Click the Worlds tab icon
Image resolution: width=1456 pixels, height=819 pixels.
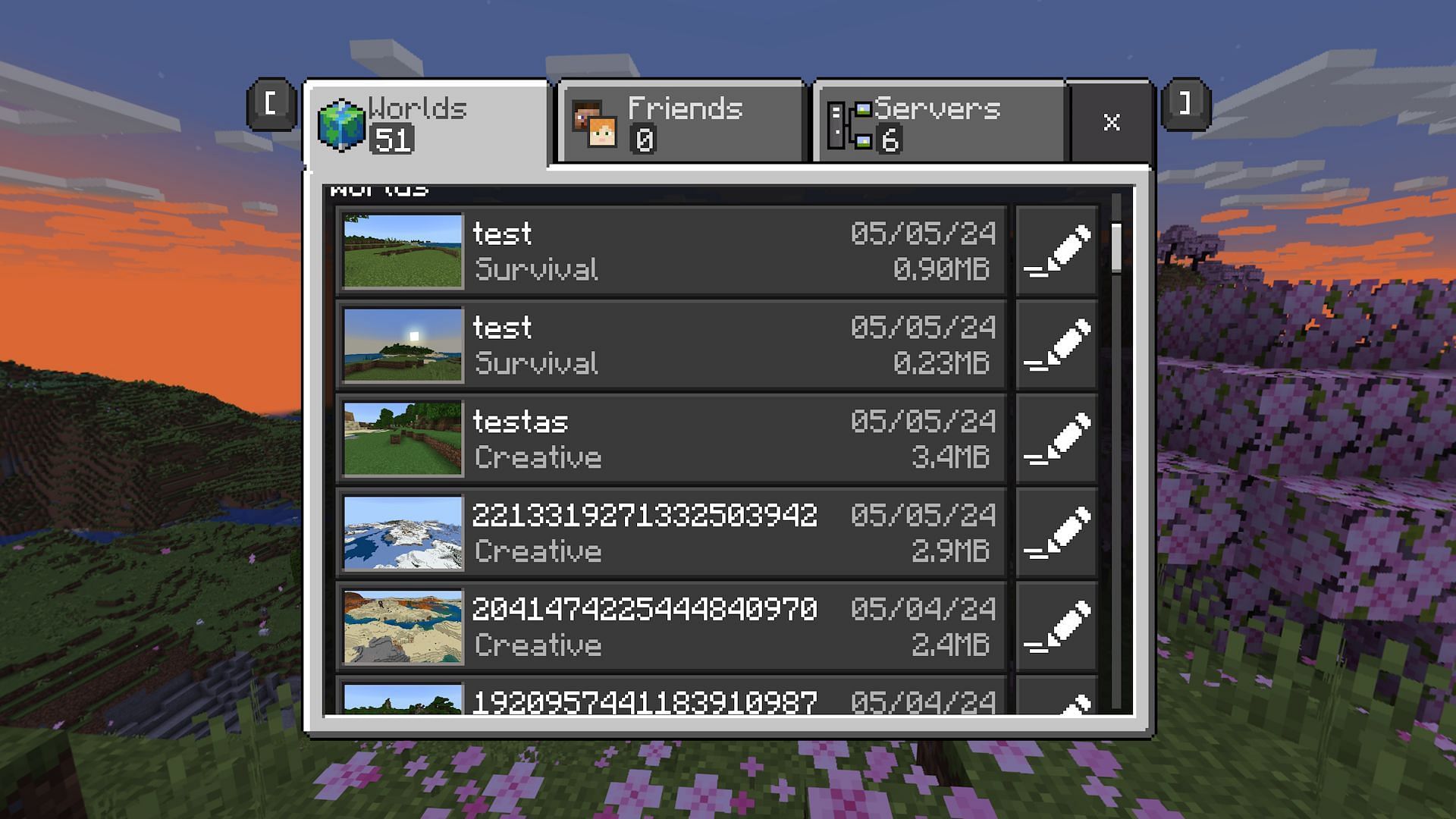coord(343,118)
